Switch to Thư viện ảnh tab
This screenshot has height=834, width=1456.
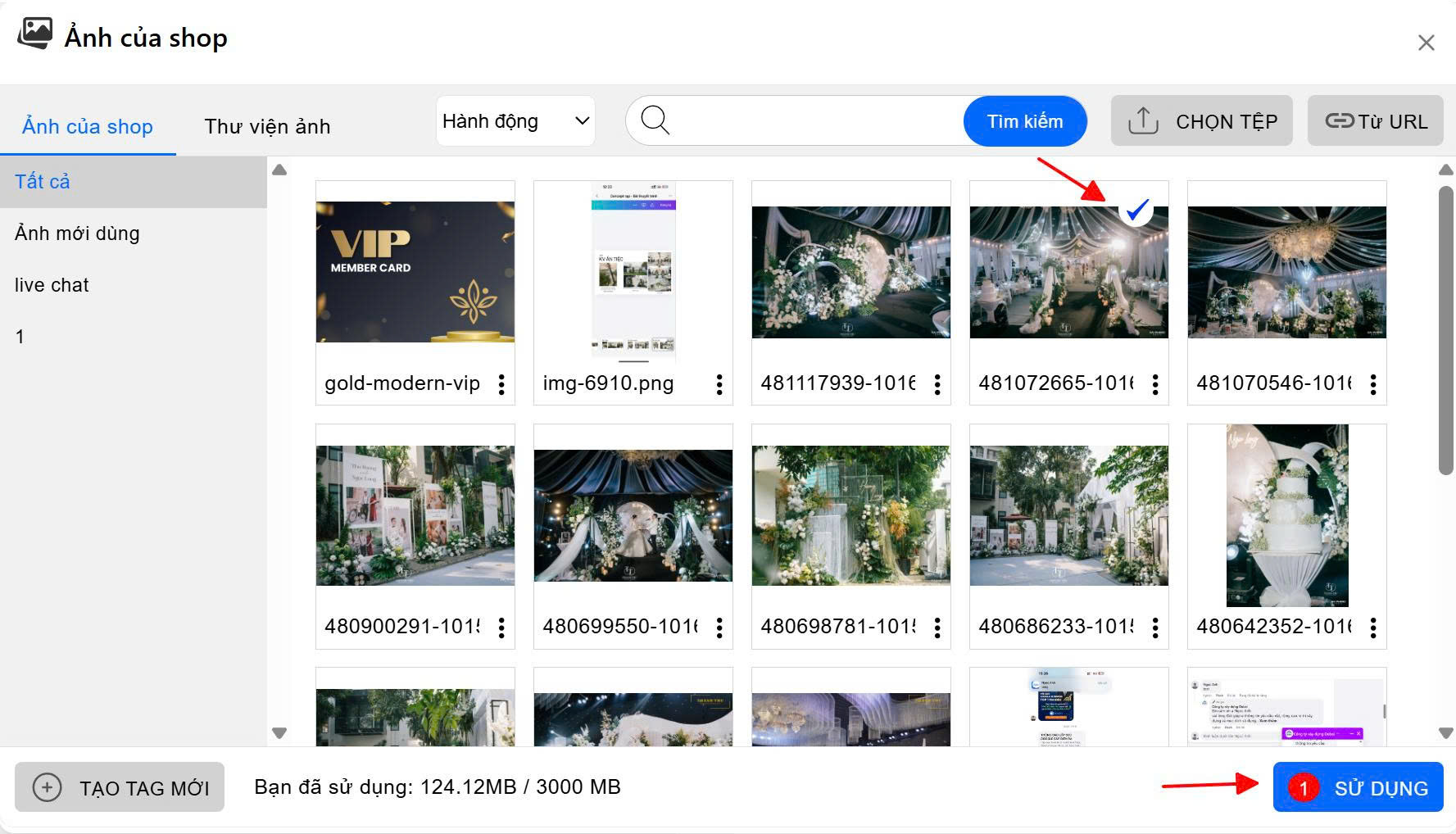point(267,126)
